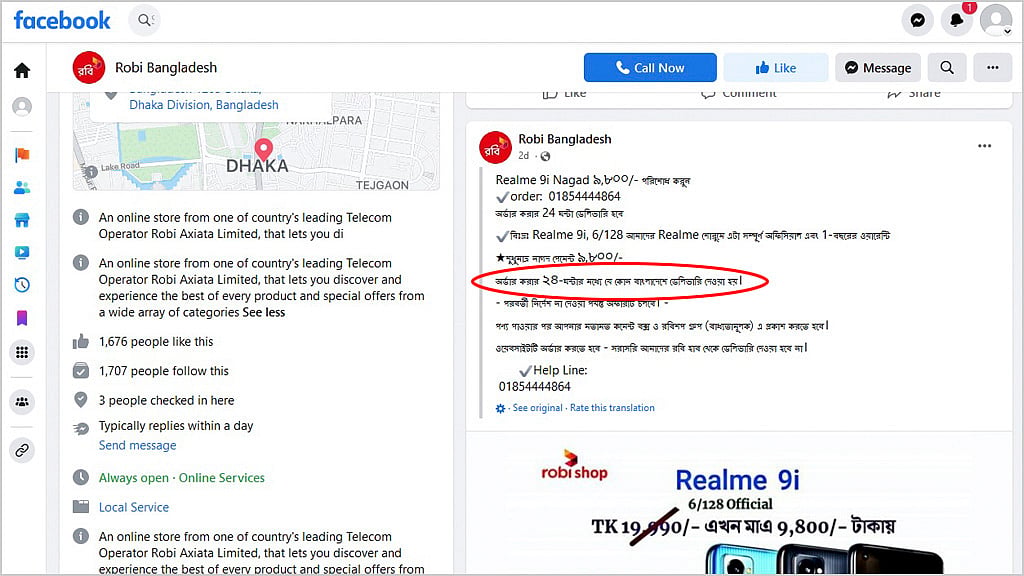Screen dimensions: 1024x576
Task: Click the public globe audience icon
Action: 545,156
